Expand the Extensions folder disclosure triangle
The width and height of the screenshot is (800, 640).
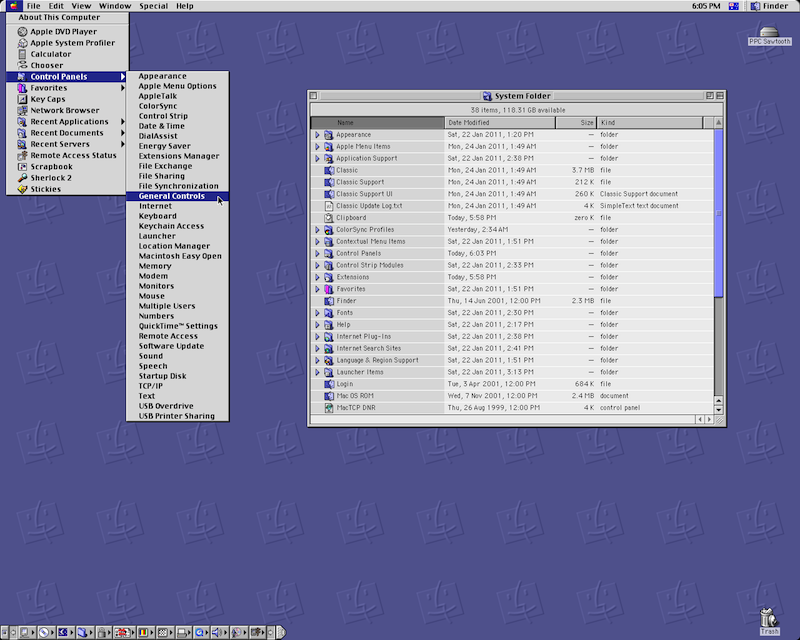click(317, 277)
